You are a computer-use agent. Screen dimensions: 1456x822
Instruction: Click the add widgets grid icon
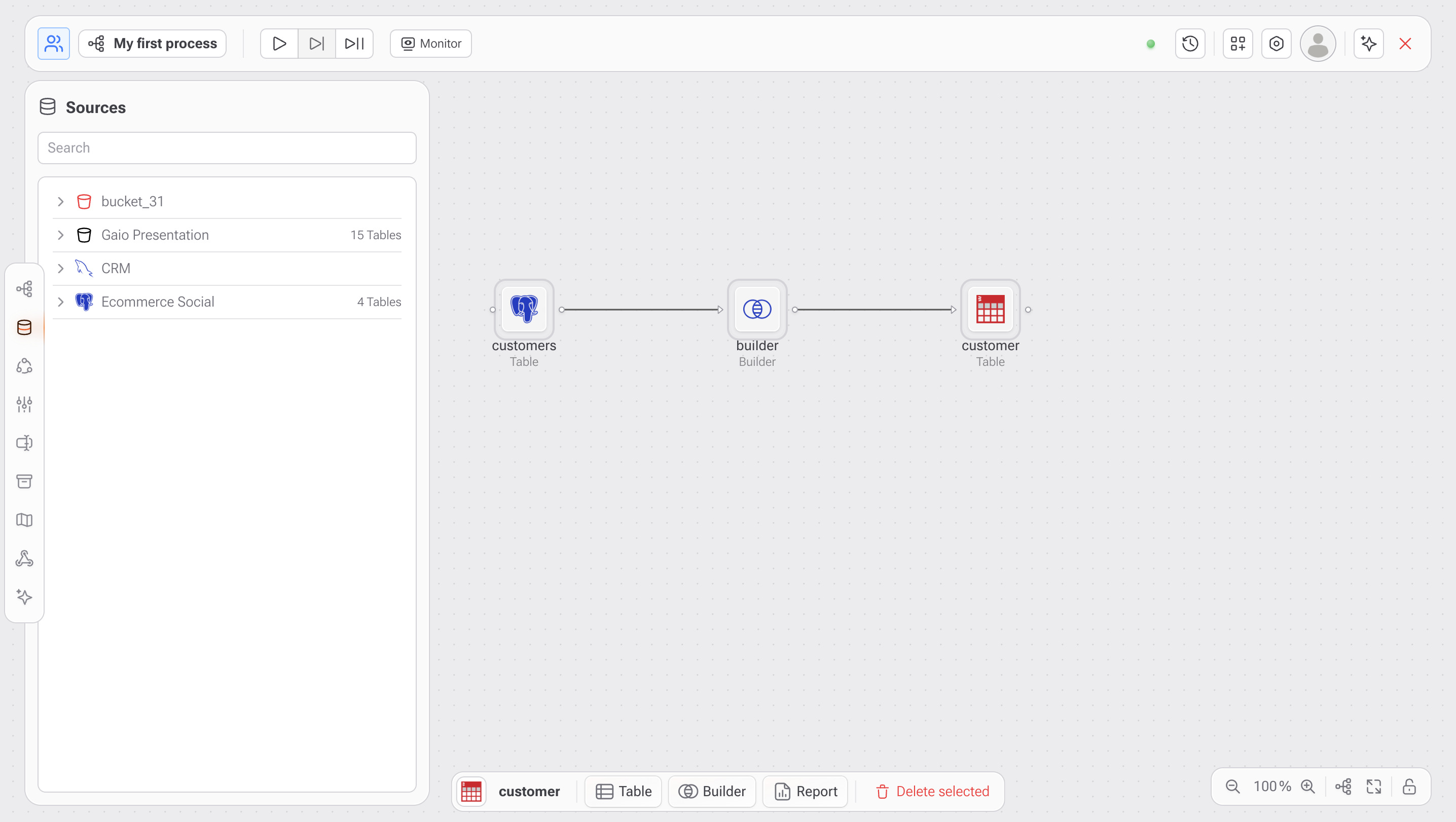(1237, 44)
